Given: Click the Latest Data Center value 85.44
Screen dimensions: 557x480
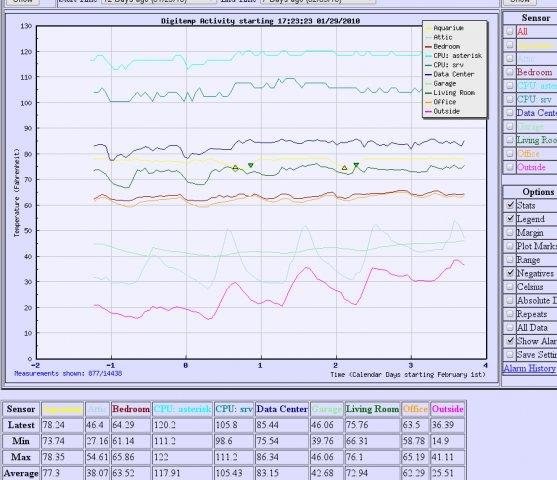Looking at the screenshot, I should pos(267,425).
